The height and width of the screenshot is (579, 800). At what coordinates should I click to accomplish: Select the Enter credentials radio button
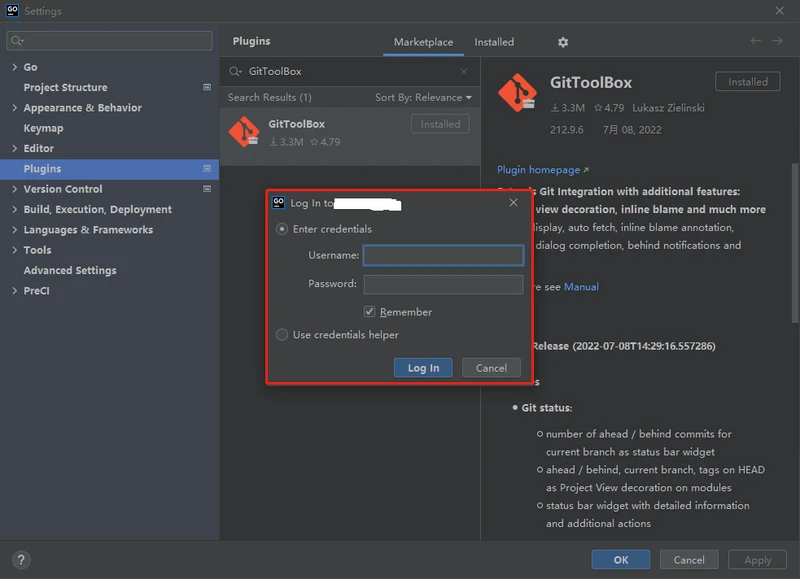click(282, 229)
